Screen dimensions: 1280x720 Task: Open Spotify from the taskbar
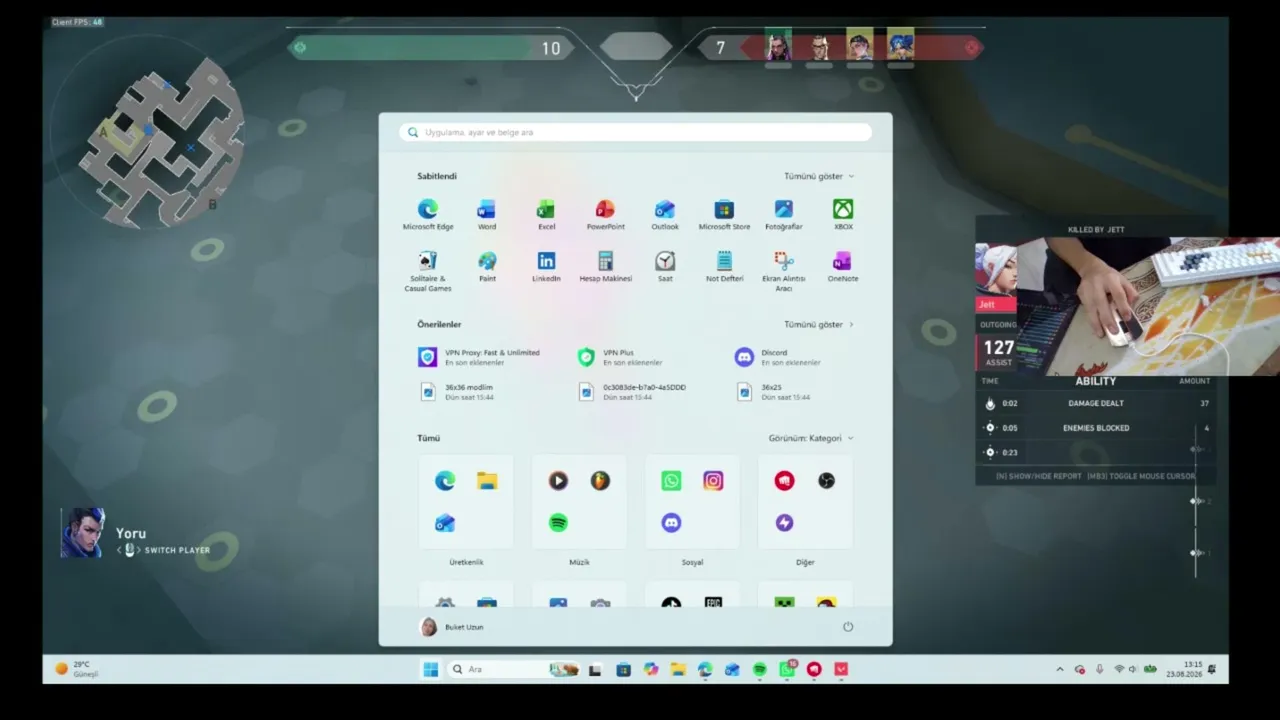click(x=760, y=669)
